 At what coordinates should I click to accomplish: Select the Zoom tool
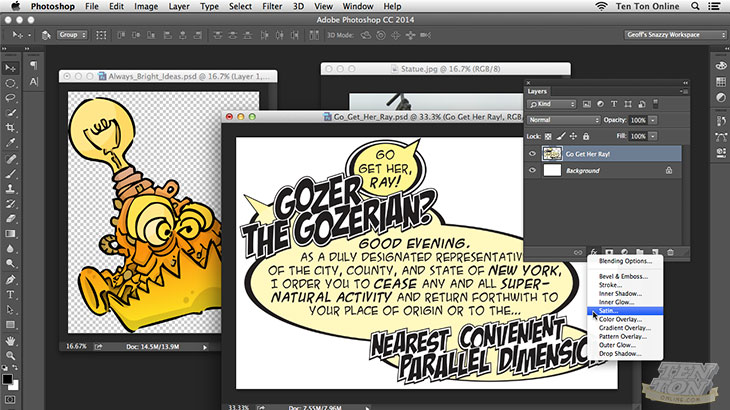[x=12, y=353]
